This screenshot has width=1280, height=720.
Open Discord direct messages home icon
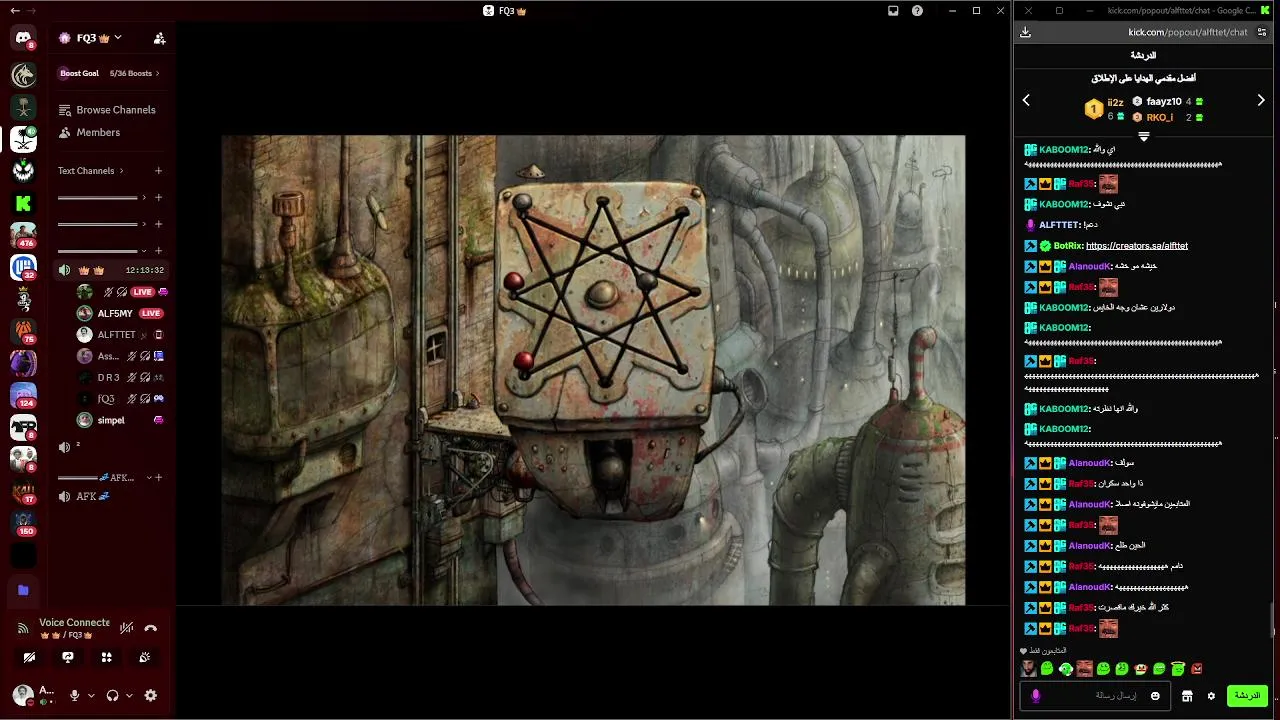tap(23, 39)
